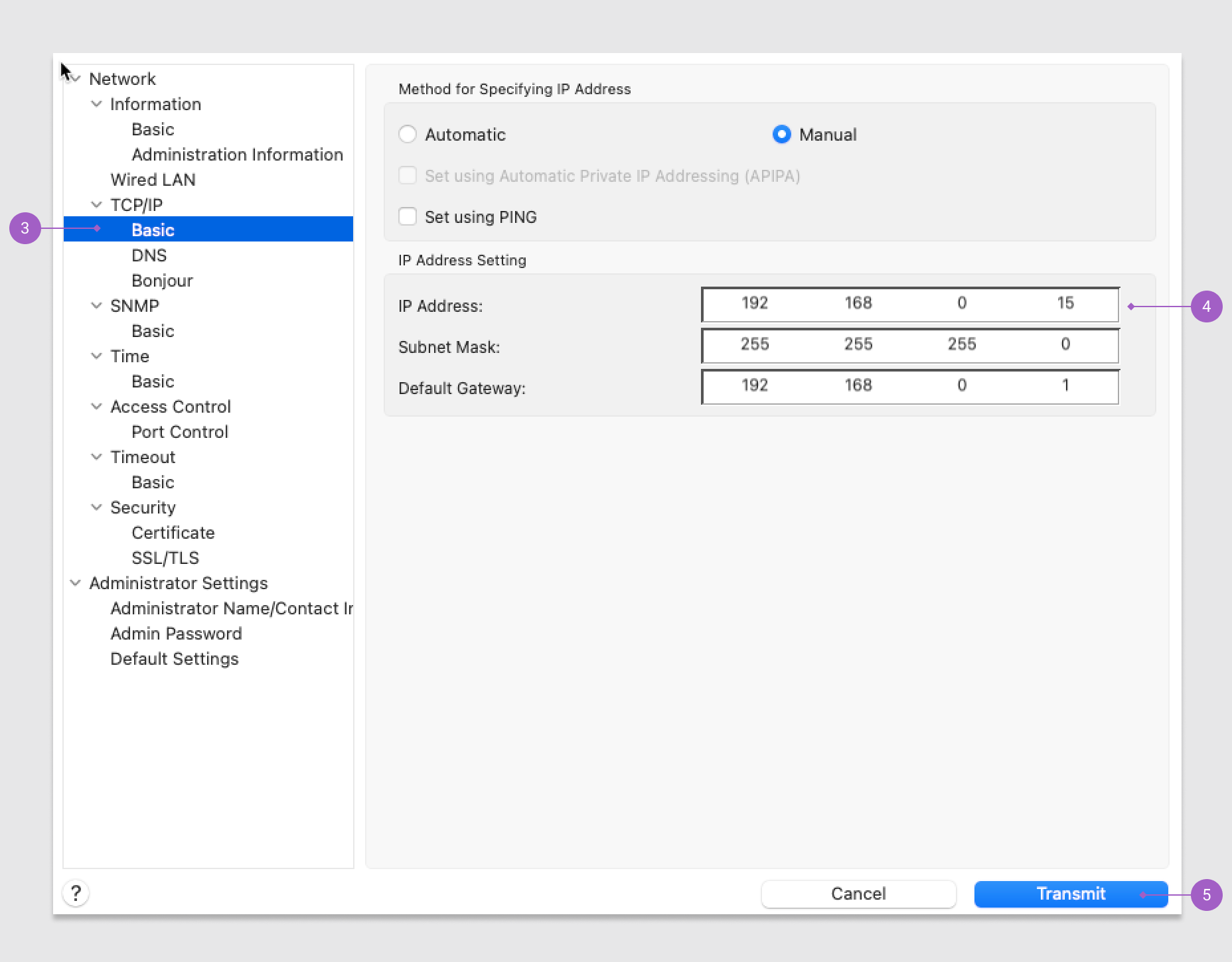Open SSL/TLS under Security
Image resolution: width=1232 pixels, height=962 pixels.
click(x=165, y=558)
